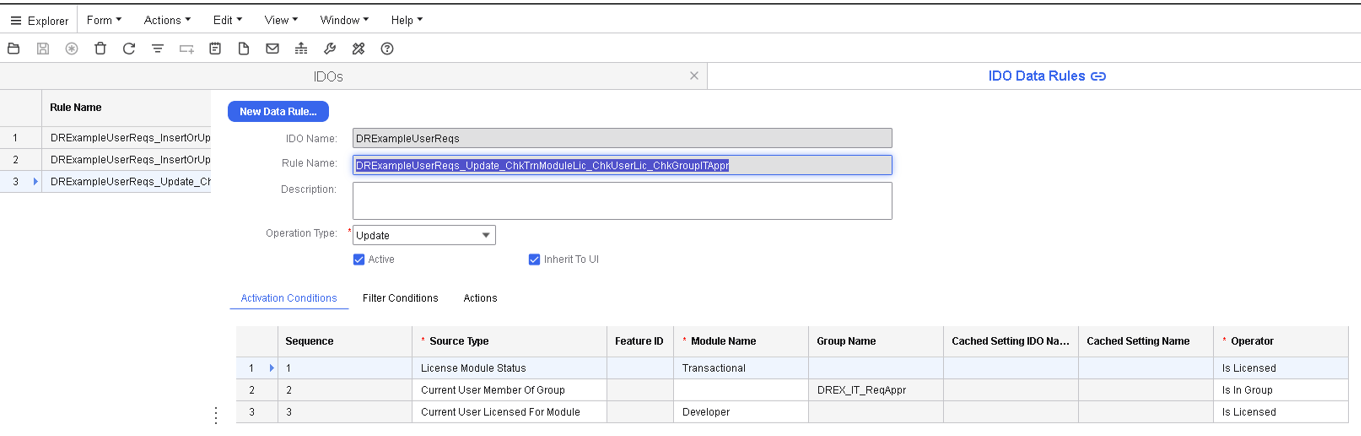1361x436 pixels.
Task: Click the Description text area
Action: pyautogui.click(x=622, y=200)
